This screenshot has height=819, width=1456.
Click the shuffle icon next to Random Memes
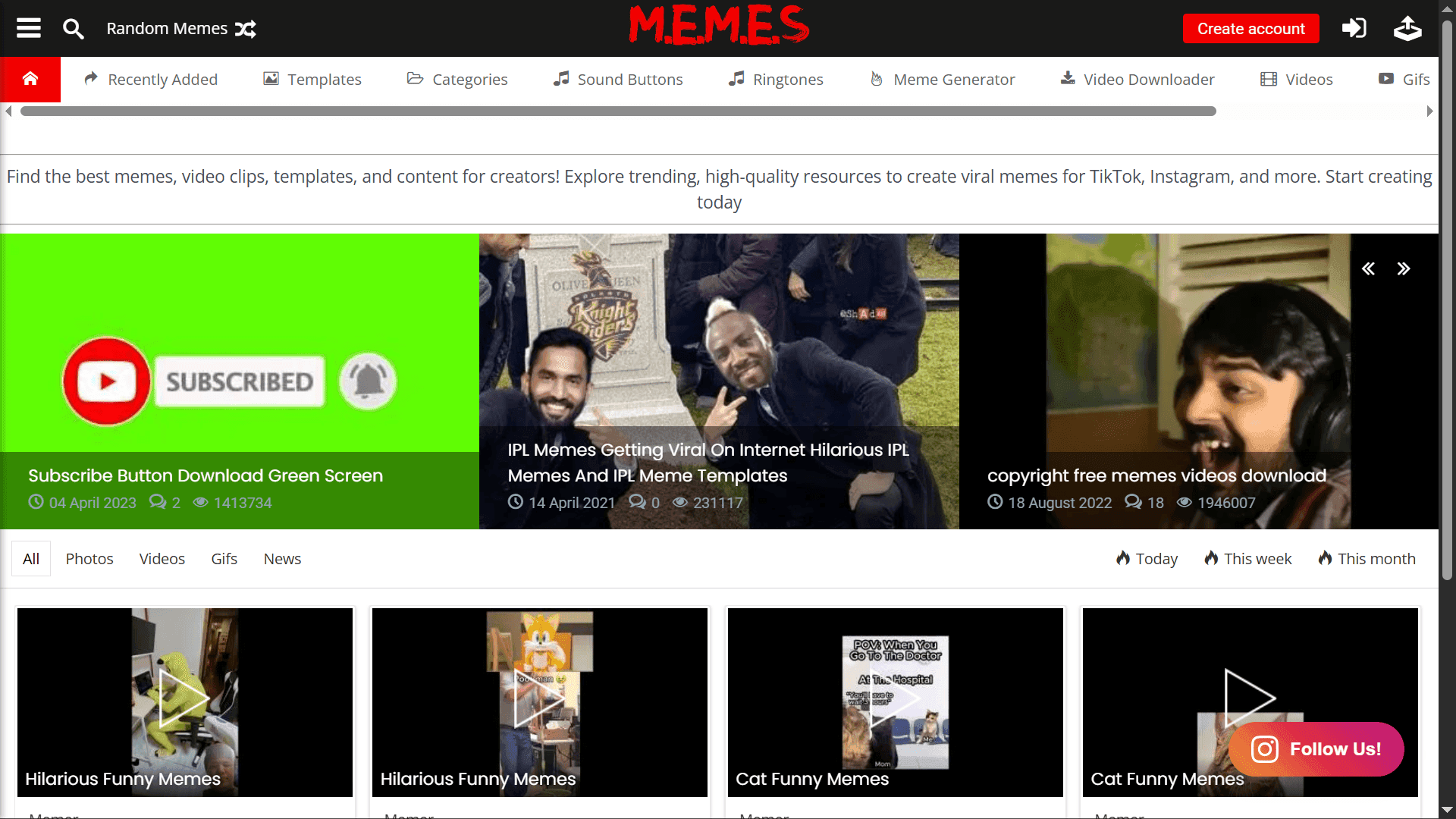pyautogui.click(x=246, y=28)
